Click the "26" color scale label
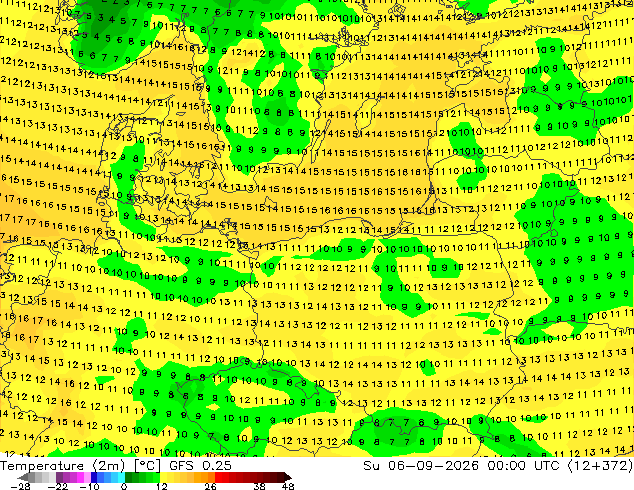Viewport: 634px width, 490px height. point(210,486)
